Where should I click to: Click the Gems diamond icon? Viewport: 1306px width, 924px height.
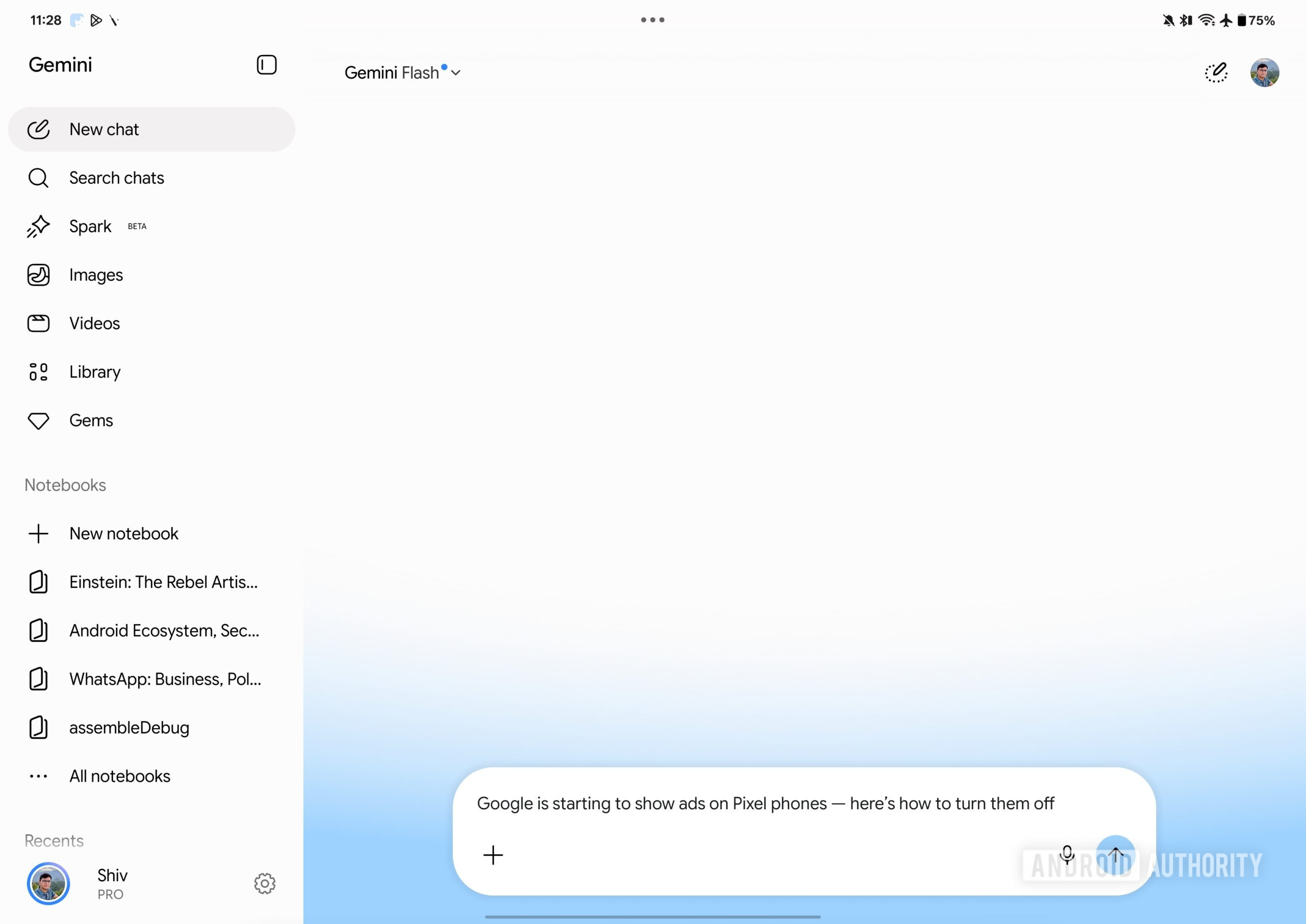pos(38,421)
